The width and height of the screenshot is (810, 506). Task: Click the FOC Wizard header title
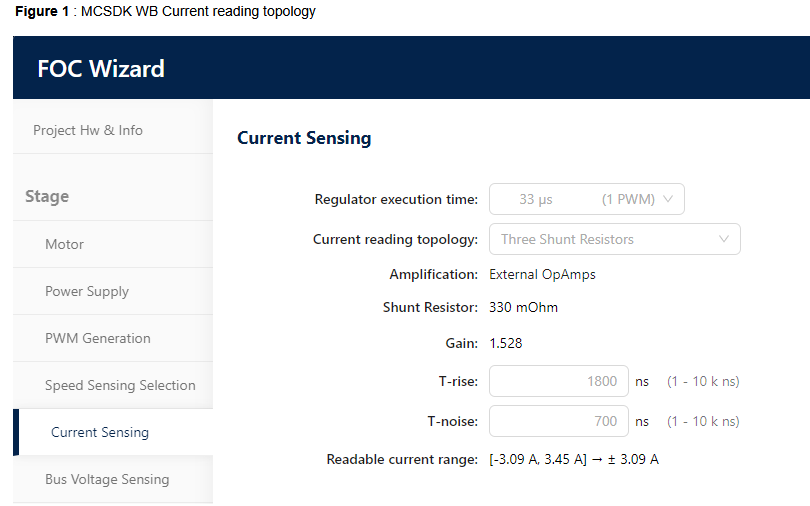101,69
